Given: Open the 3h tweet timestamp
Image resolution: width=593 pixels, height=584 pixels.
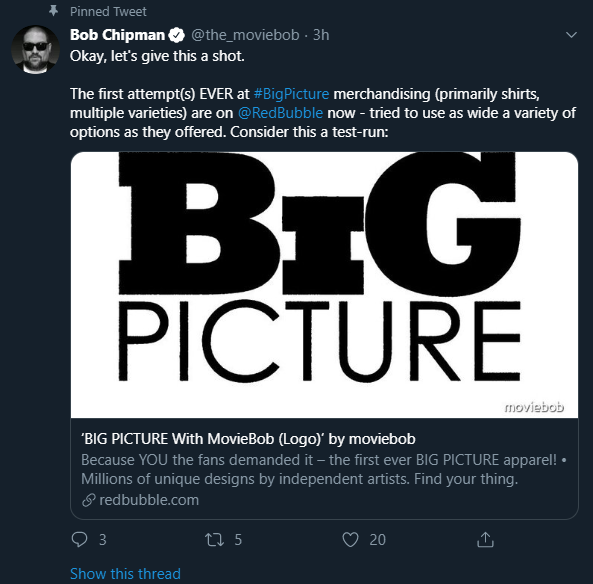Looking at the screenshot, I should point(321,35).
